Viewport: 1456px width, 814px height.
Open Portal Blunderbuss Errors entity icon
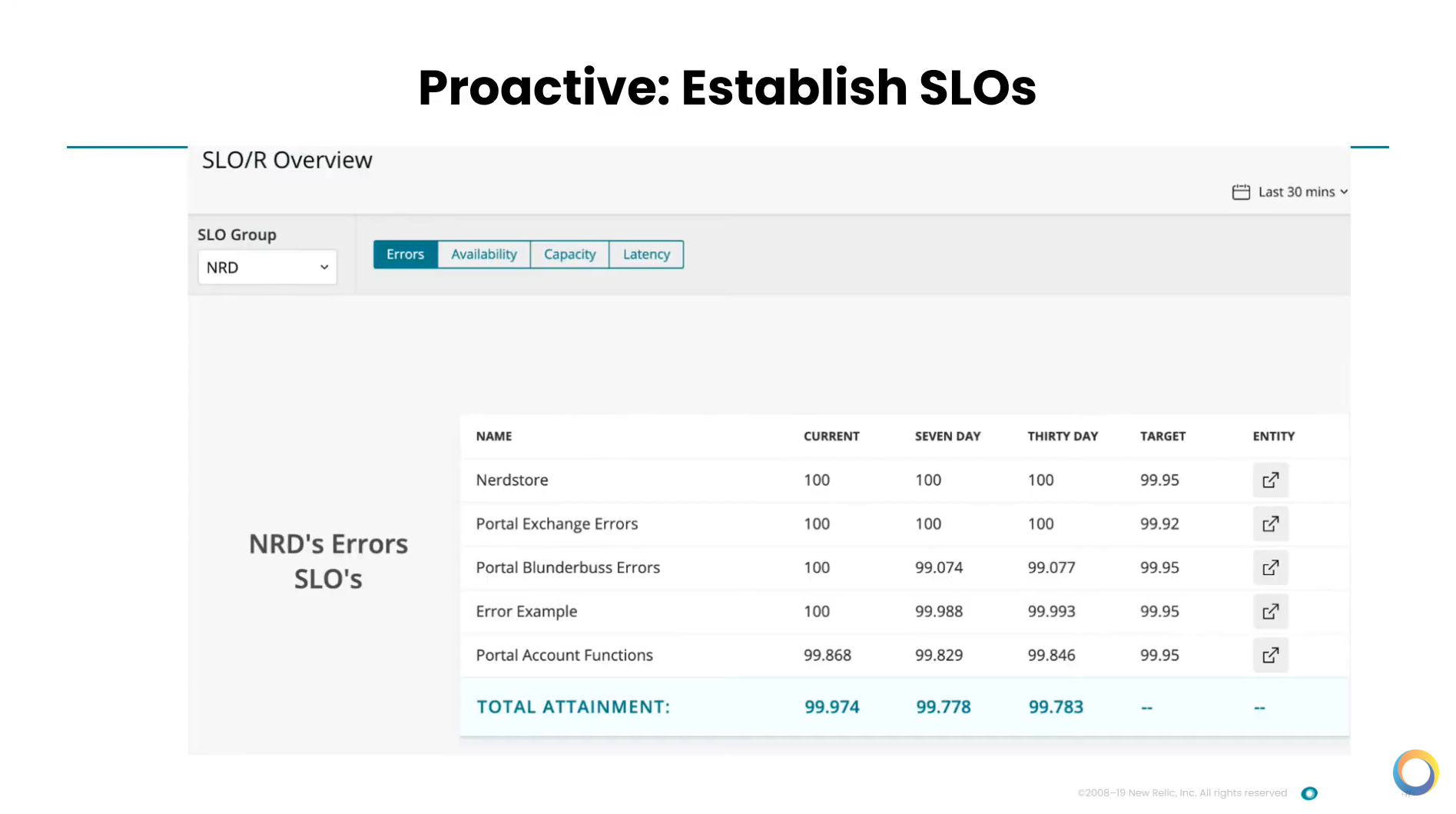[x=1270, y=568]
